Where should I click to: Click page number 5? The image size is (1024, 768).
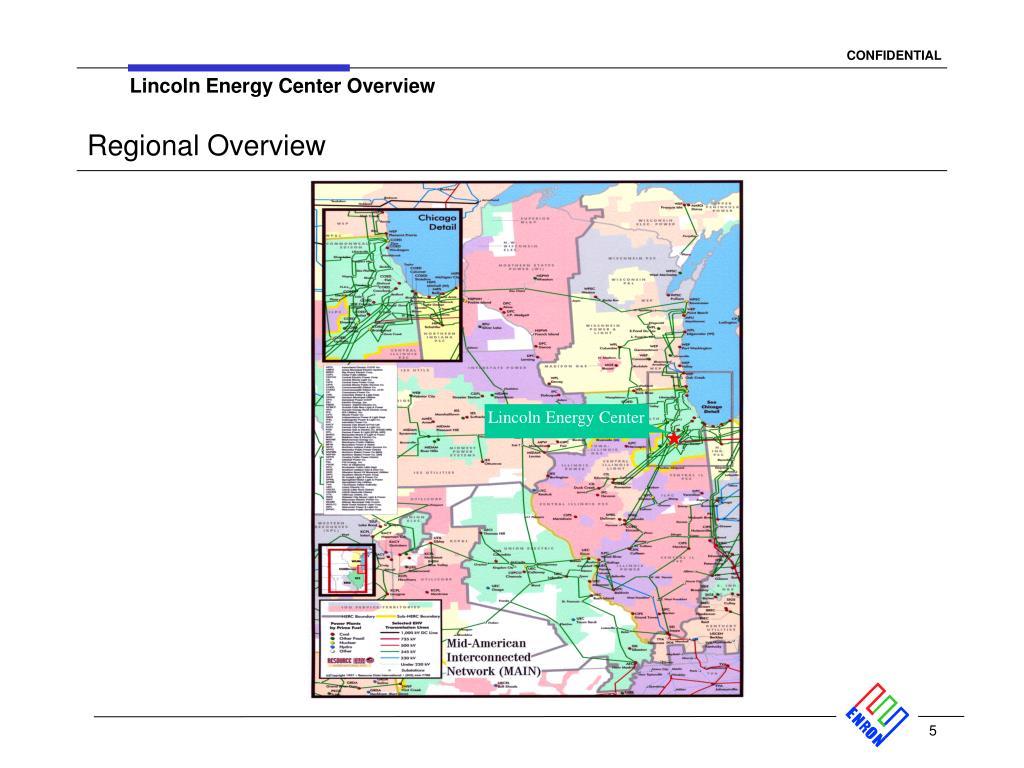[933, 731]
